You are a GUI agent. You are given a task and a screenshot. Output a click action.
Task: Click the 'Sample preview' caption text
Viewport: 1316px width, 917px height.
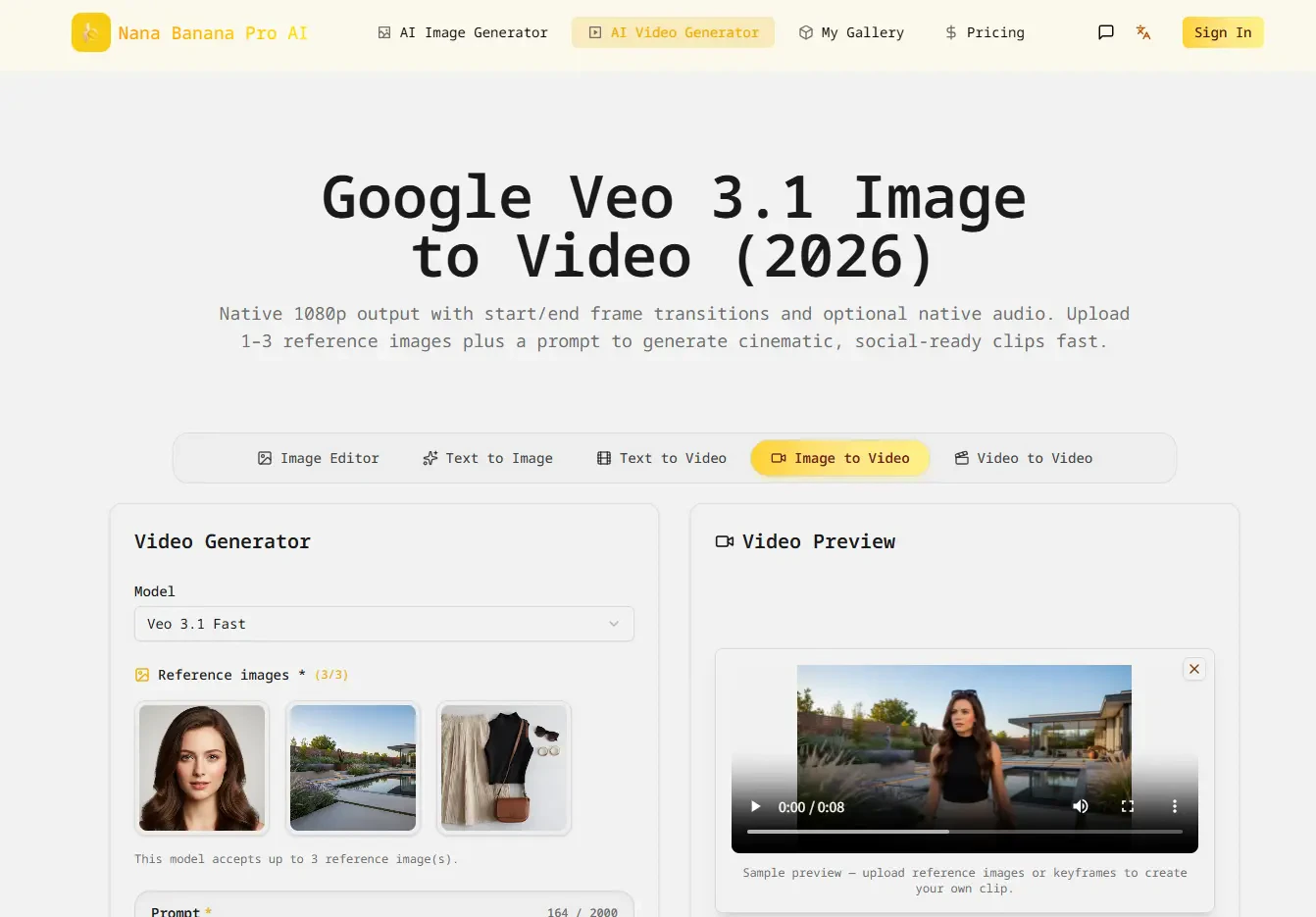tap(965, 880)
